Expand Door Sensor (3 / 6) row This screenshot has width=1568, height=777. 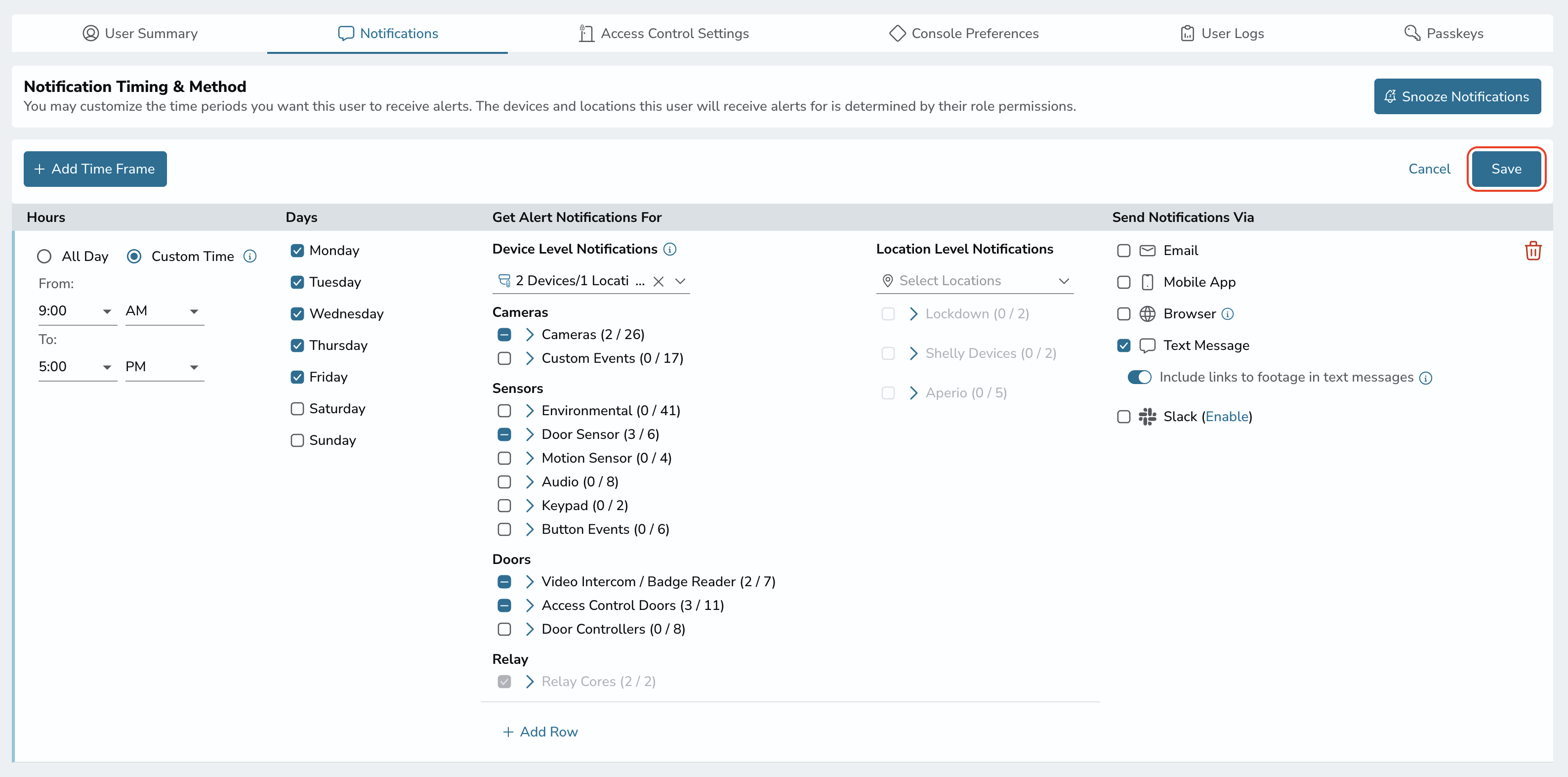tap(529, 434)
